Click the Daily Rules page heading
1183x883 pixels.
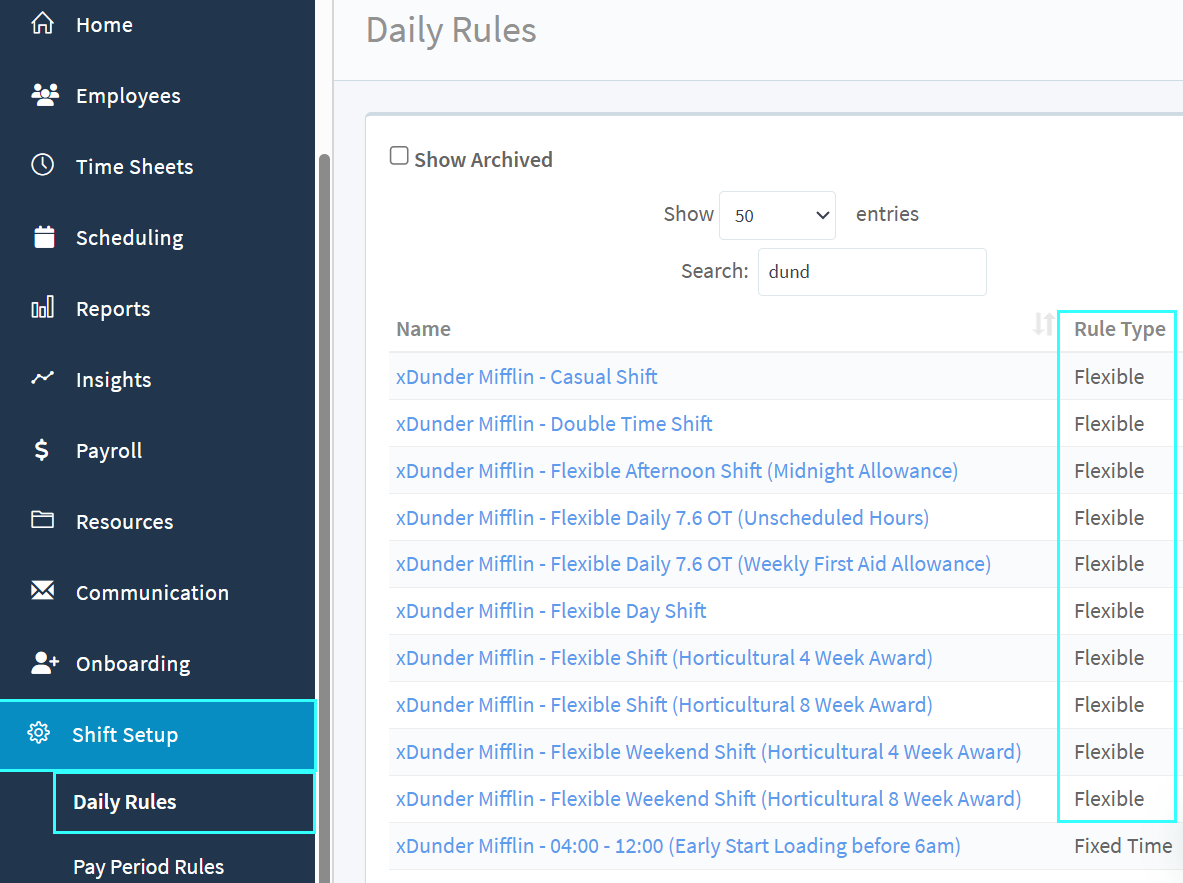(451, 31)
